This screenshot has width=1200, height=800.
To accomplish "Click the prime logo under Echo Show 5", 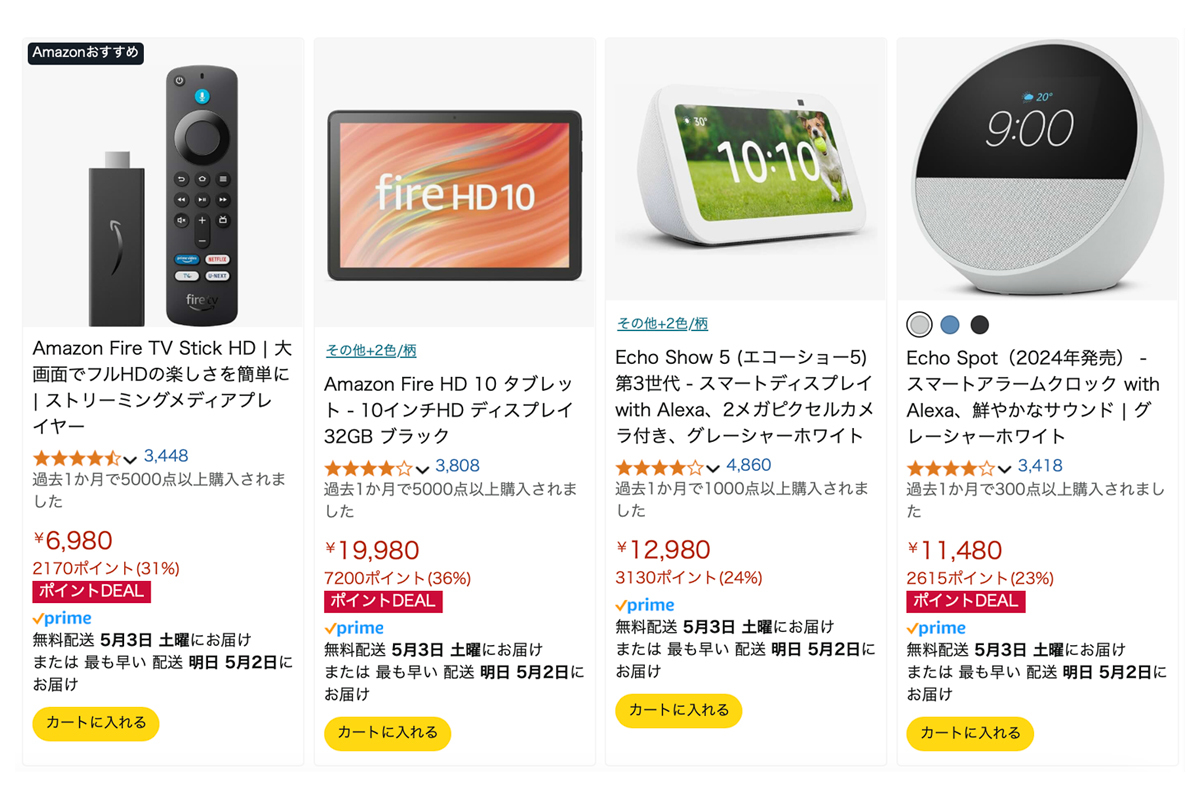I will click(645, 605).
